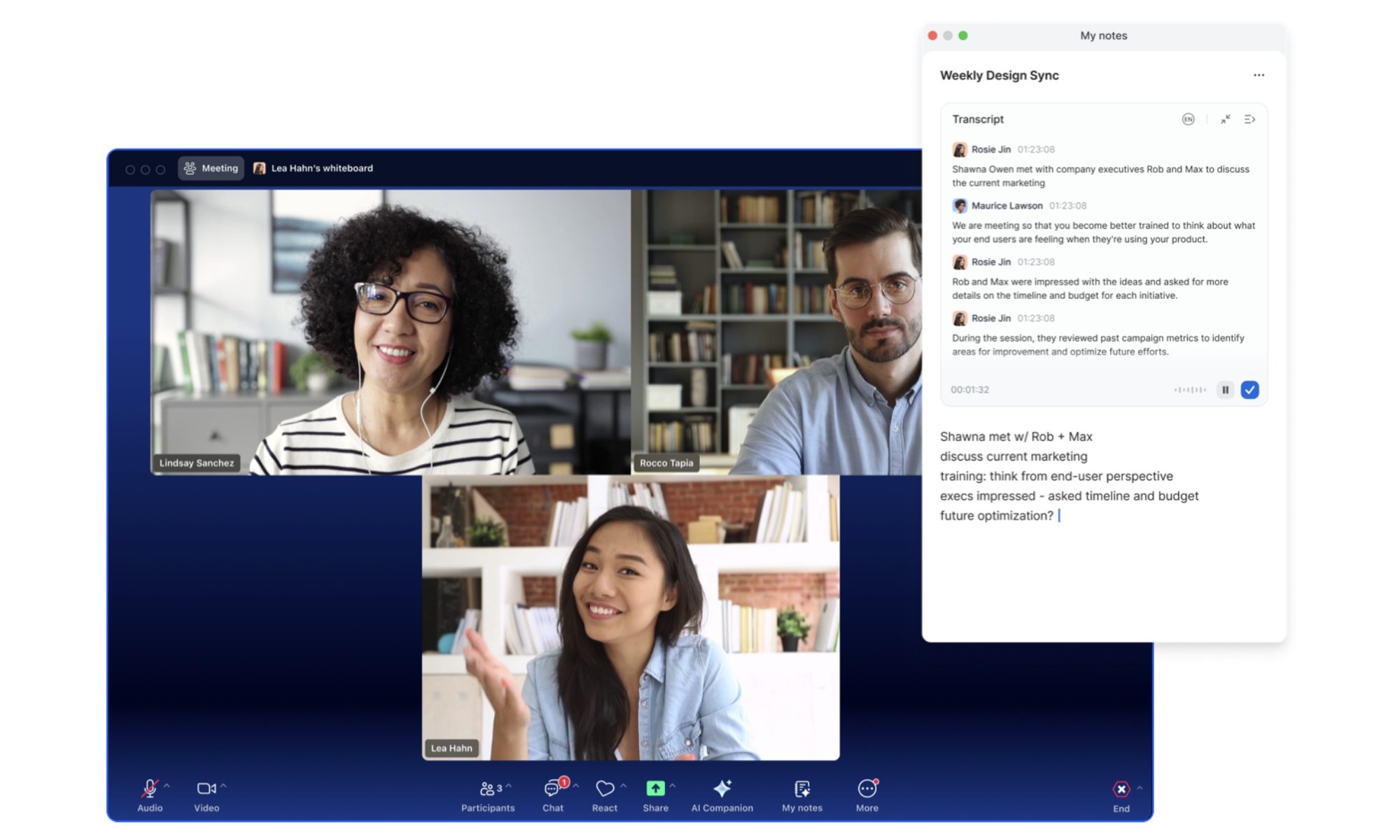Click the End meeting button
Screen dimensions: 1400x840
click(x=1121, y=796)
